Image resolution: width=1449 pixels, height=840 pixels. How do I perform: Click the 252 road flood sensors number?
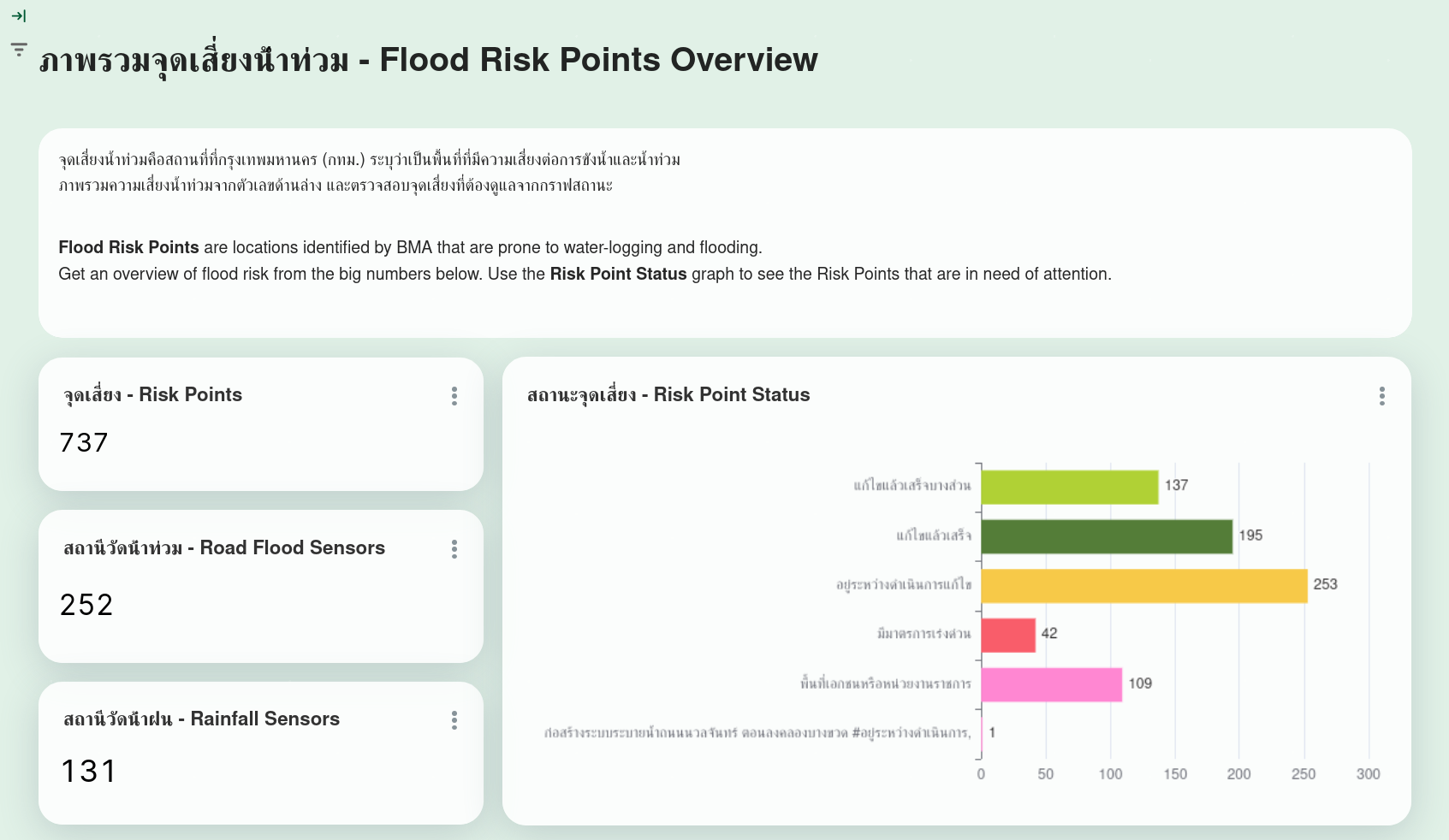point(86,606)
